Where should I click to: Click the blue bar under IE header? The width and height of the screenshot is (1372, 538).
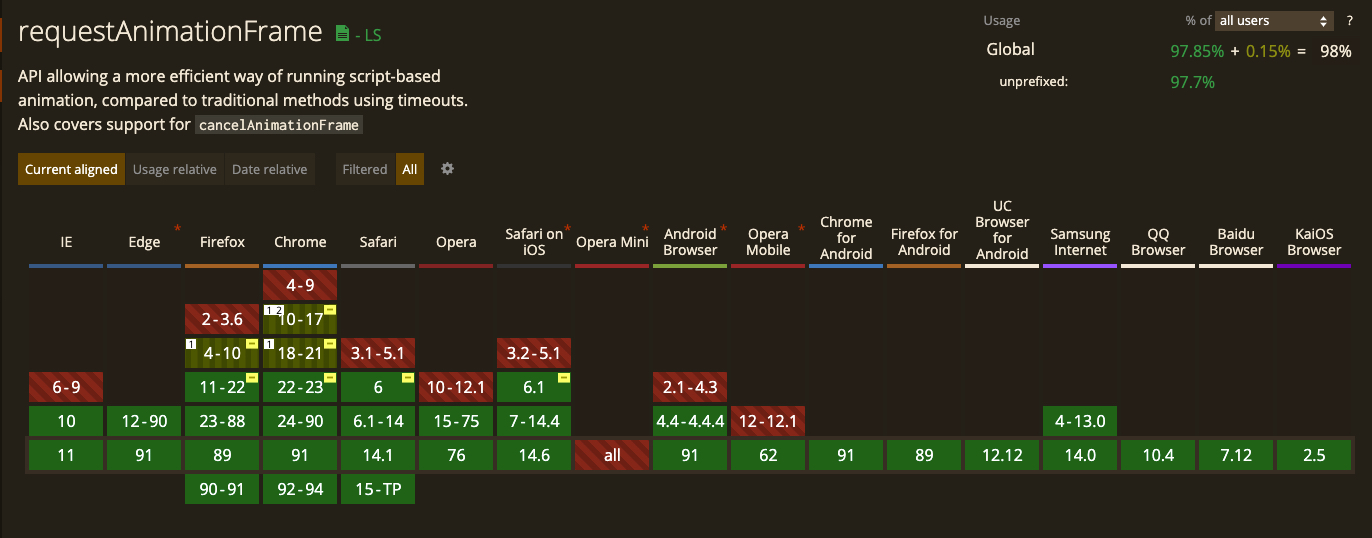pos(66,265)
